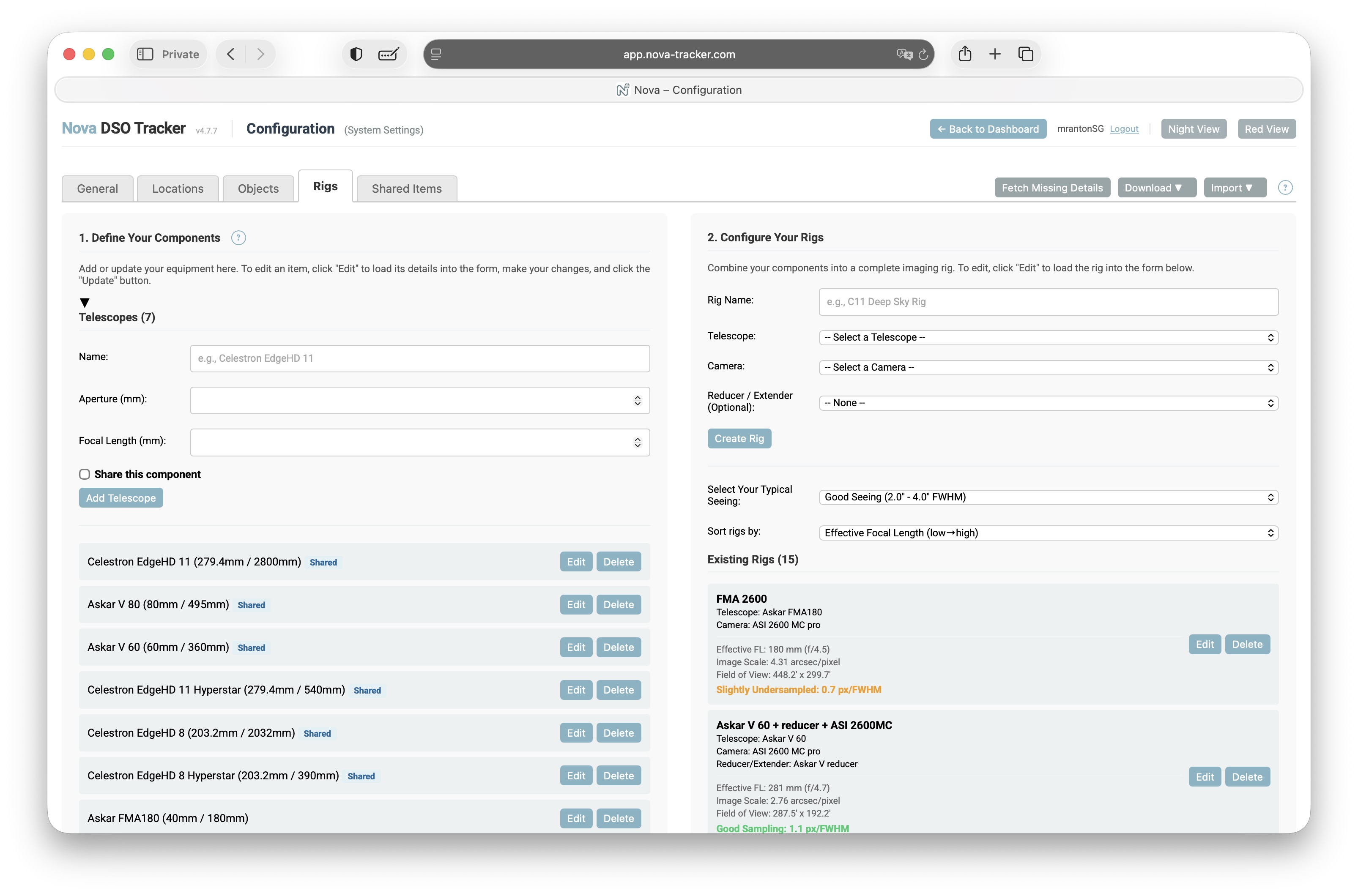Screen dimensions: 1358x896
Task: Click the Logout link
Action: [1124, 129]
